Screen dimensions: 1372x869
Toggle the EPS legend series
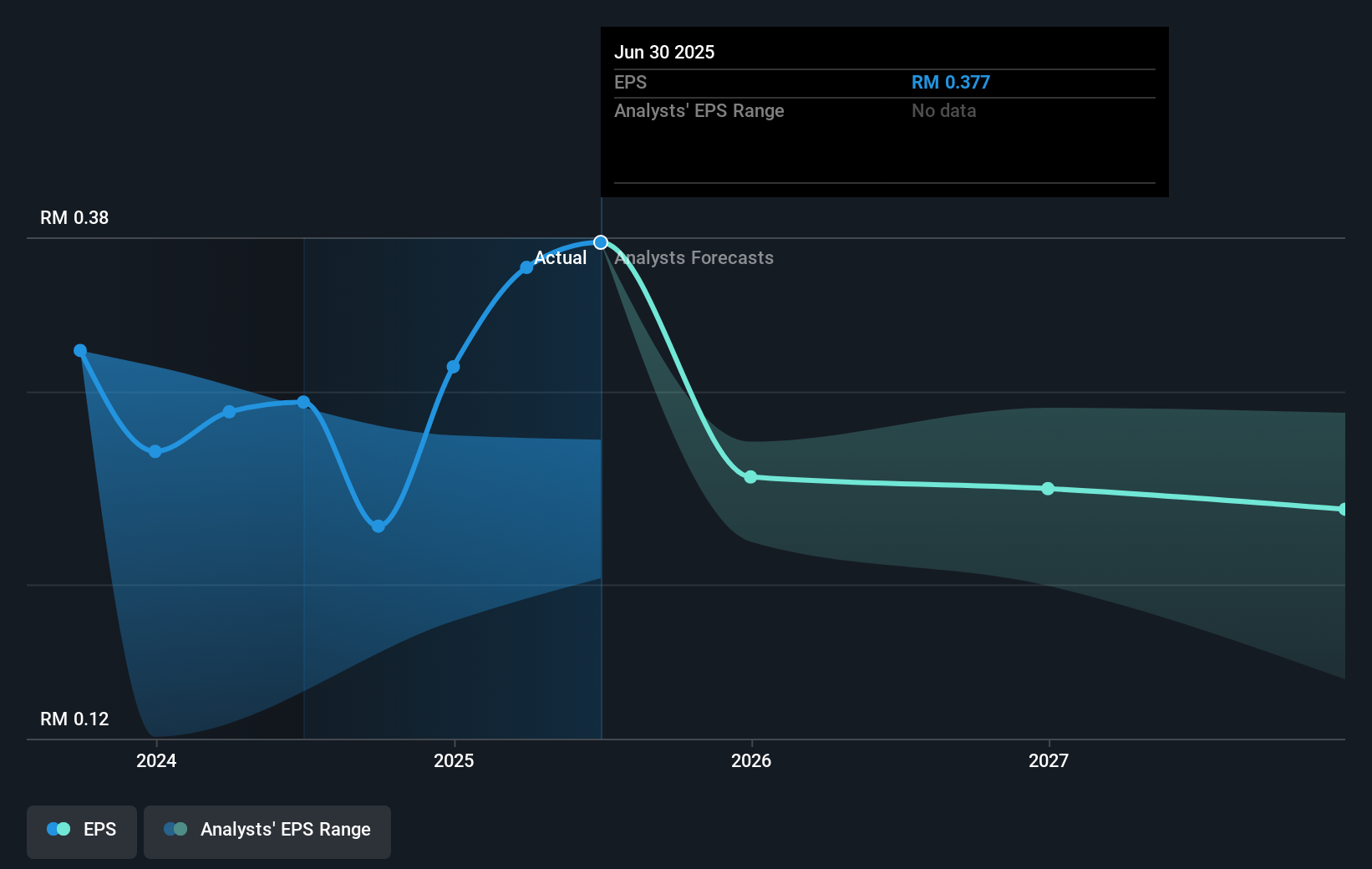82,831
